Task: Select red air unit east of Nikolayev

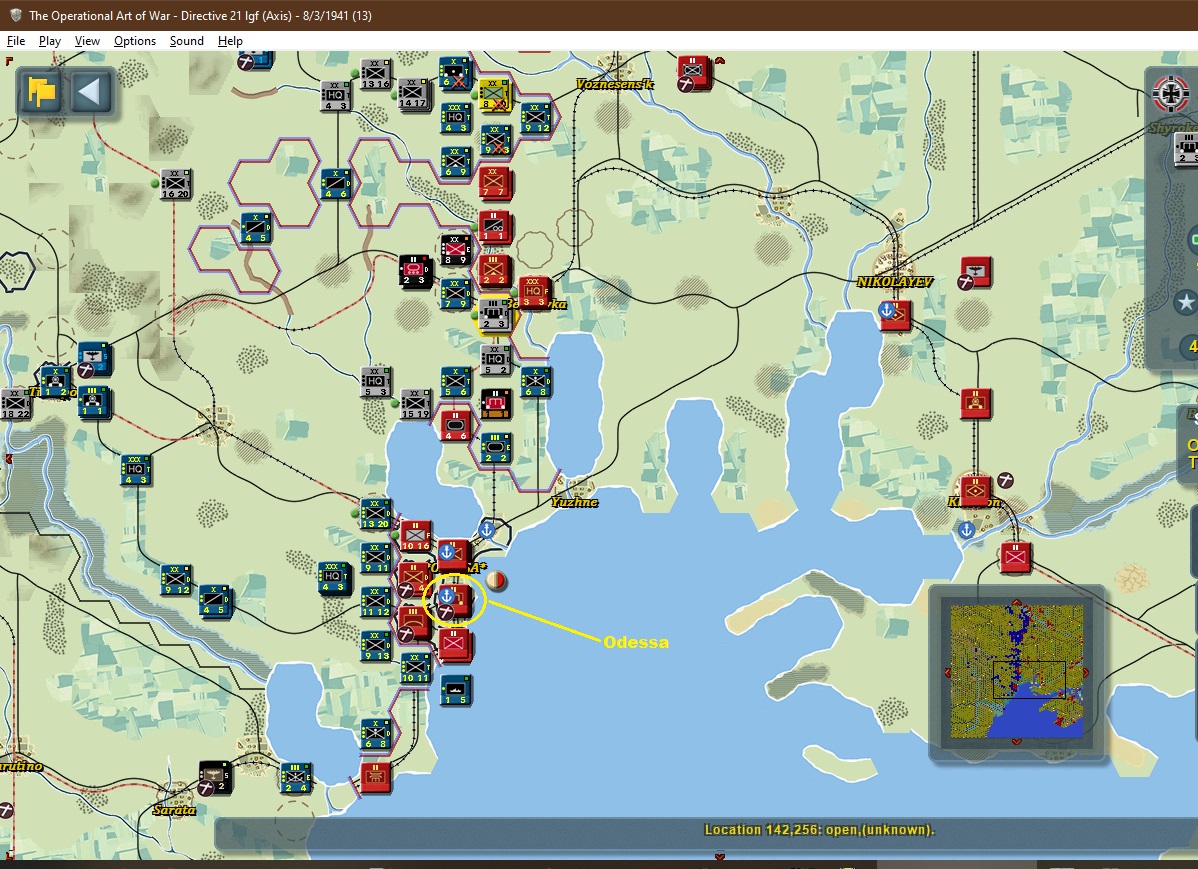Action: [976, 271]
